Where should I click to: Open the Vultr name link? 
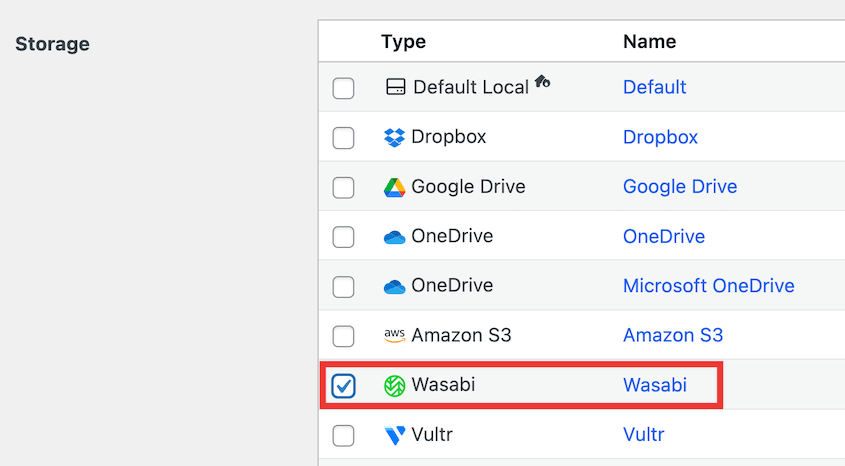click(x=643, y=435)
